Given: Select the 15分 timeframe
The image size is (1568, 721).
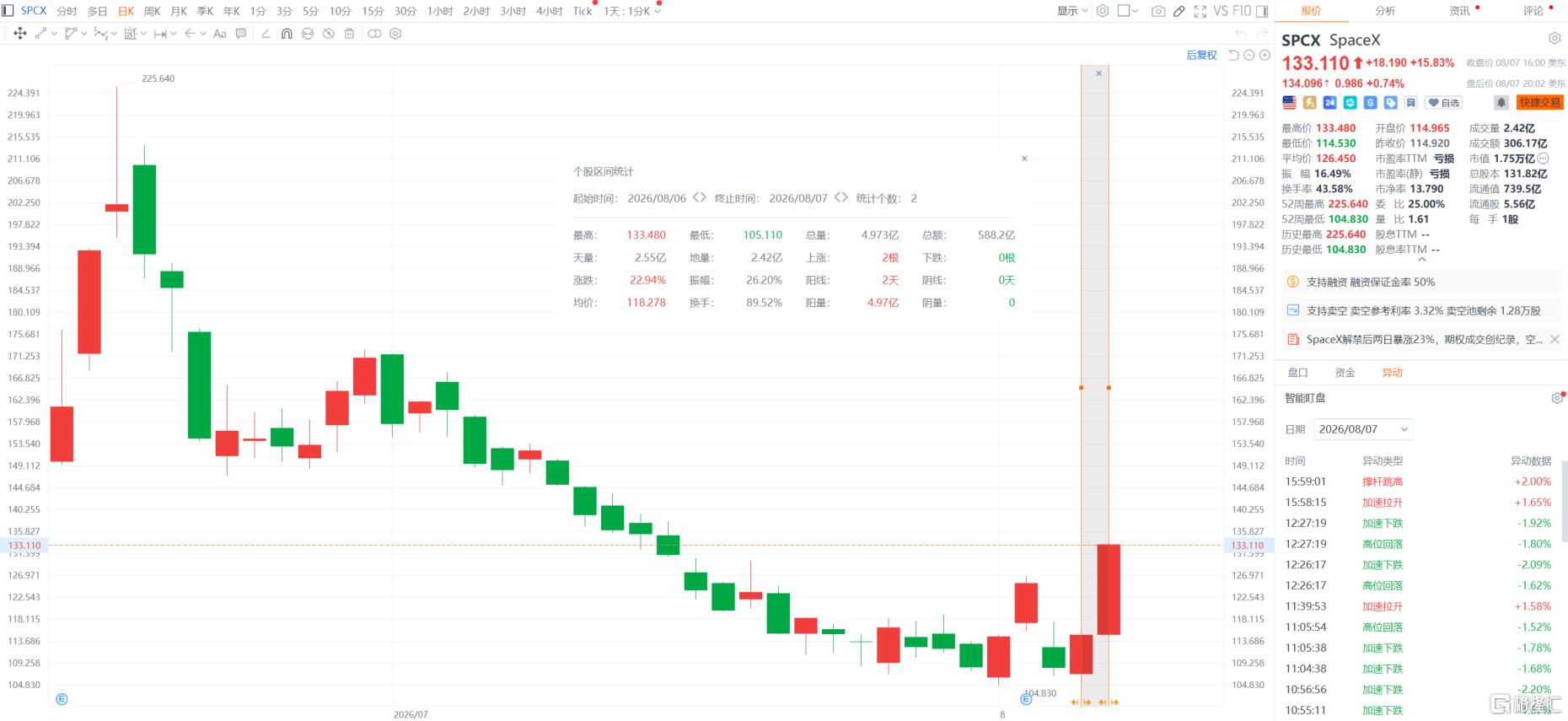Looking at the screenshot, I should (x=373, y=11).
